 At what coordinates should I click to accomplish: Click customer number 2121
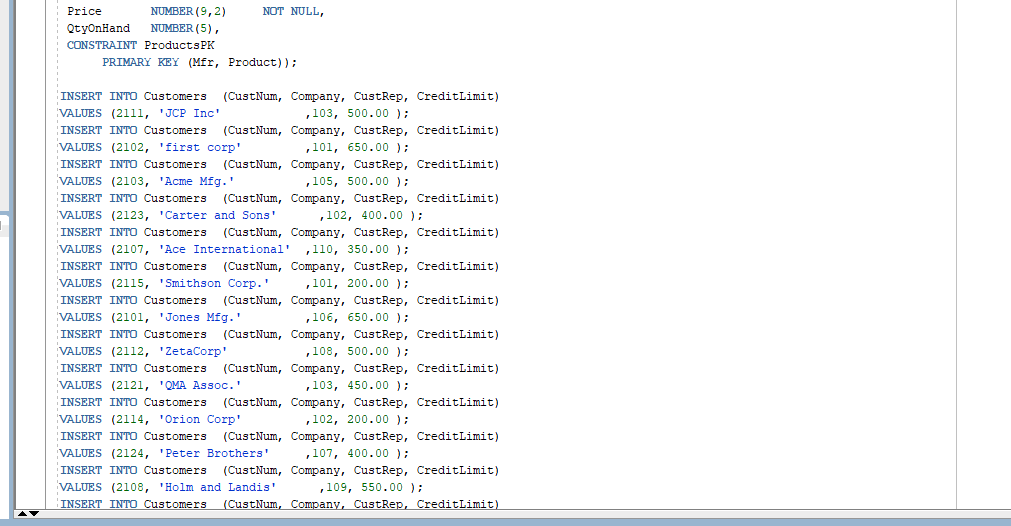point(130,385)
